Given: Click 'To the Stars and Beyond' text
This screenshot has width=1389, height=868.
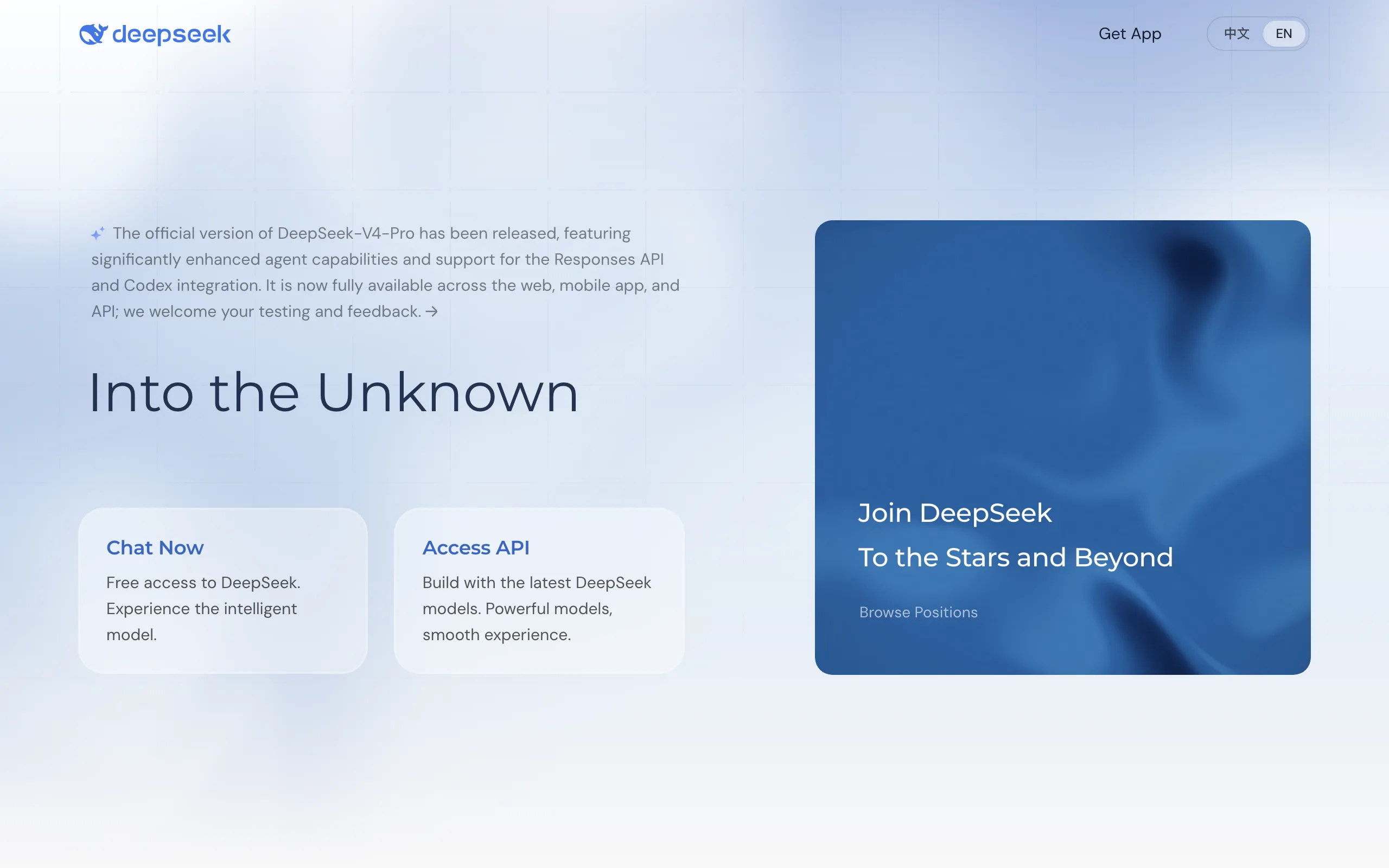Looking at the screenshot, I should [x=1015, y=558].
